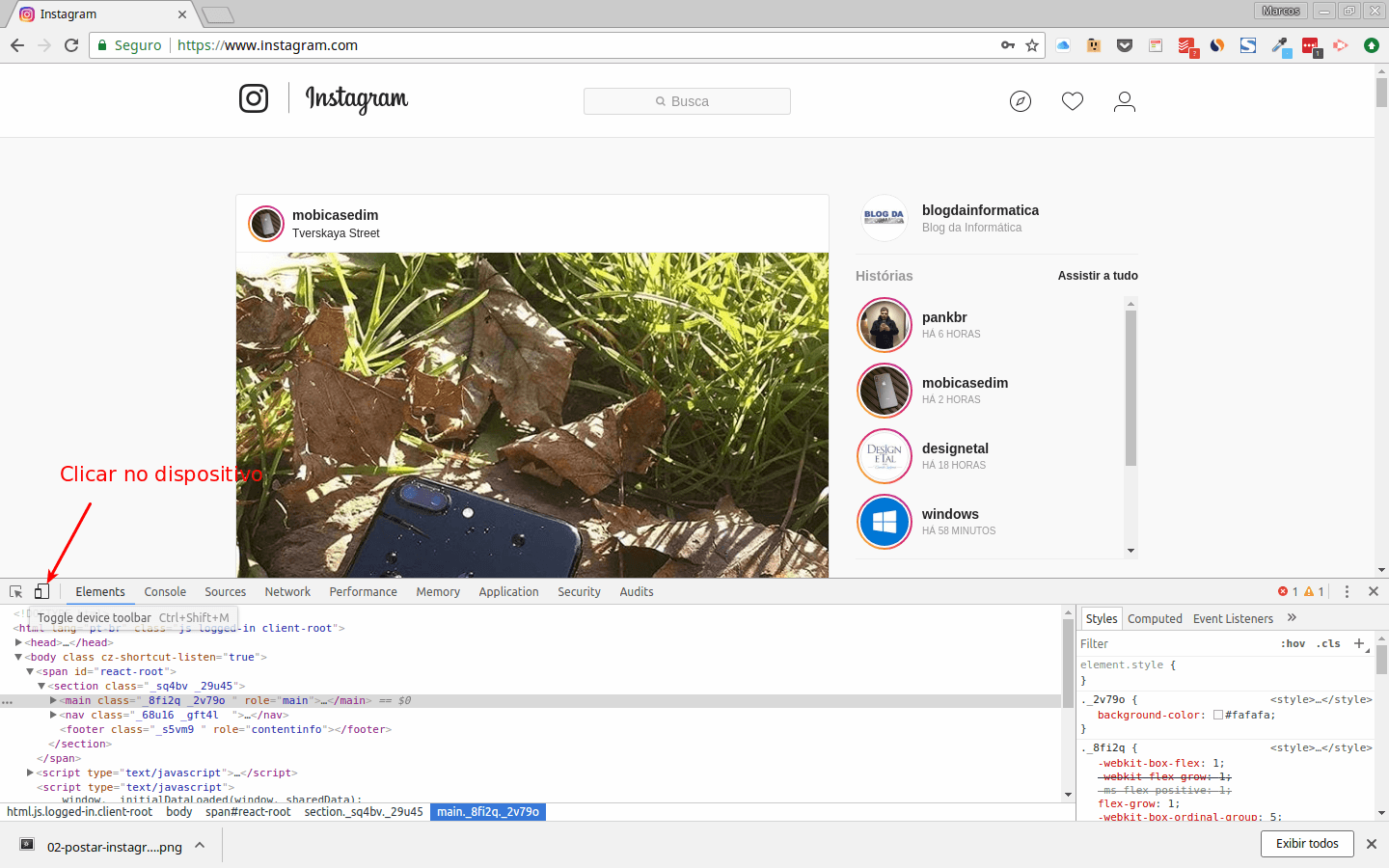Collapse the span react-root node

30,671
